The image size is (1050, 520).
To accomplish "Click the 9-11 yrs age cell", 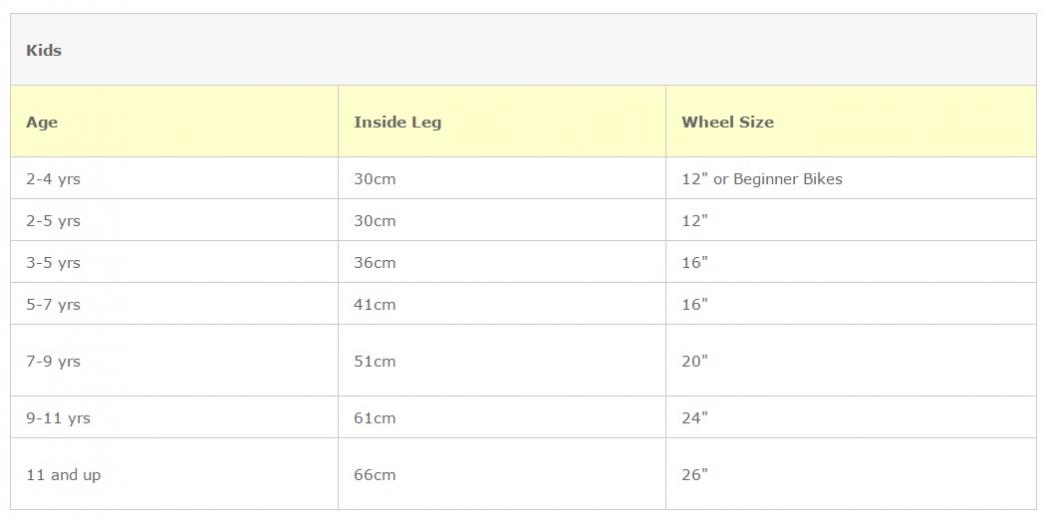I will [58, 418].
